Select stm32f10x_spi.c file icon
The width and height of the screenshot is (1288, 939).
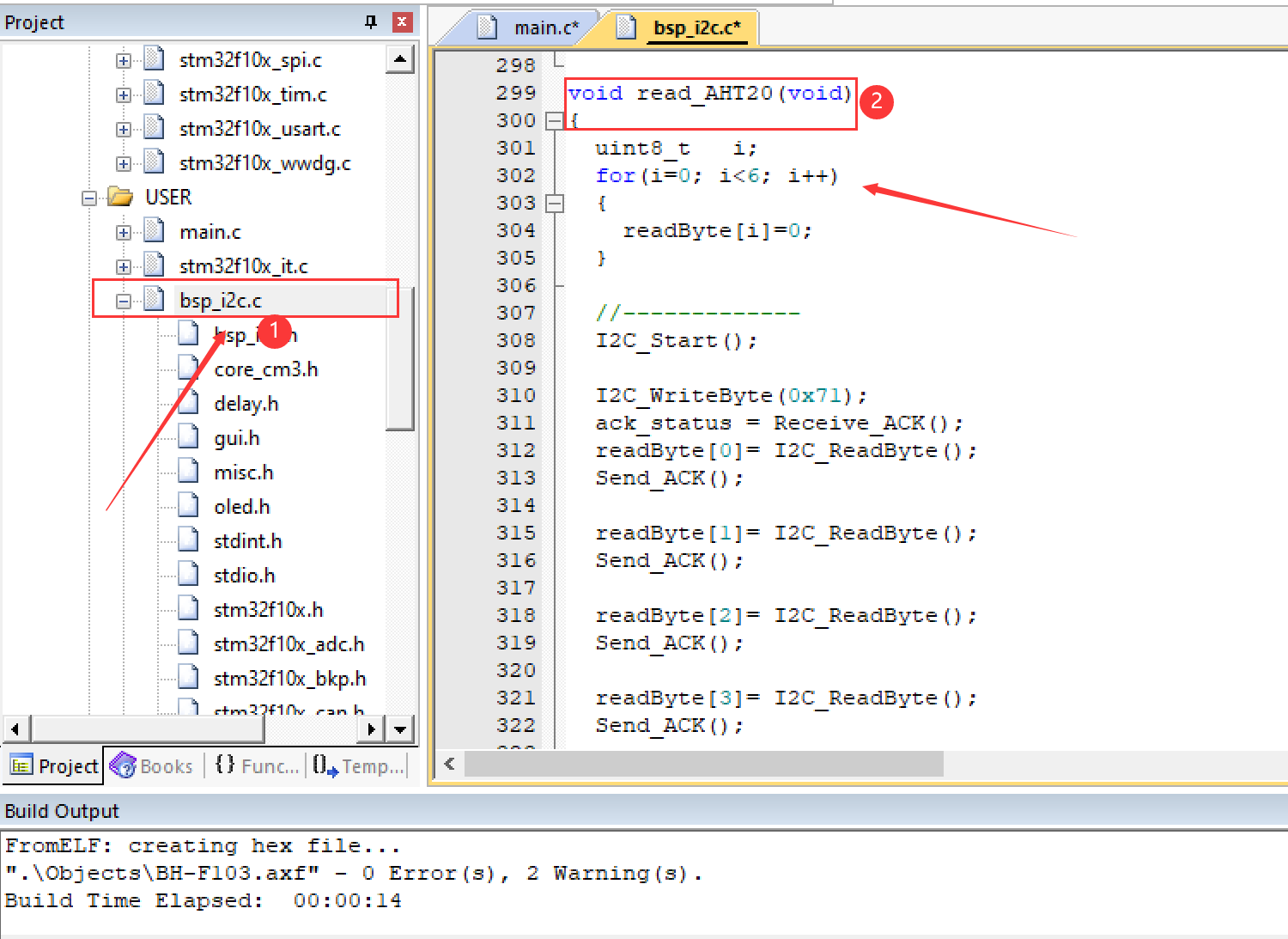[155, 58]
